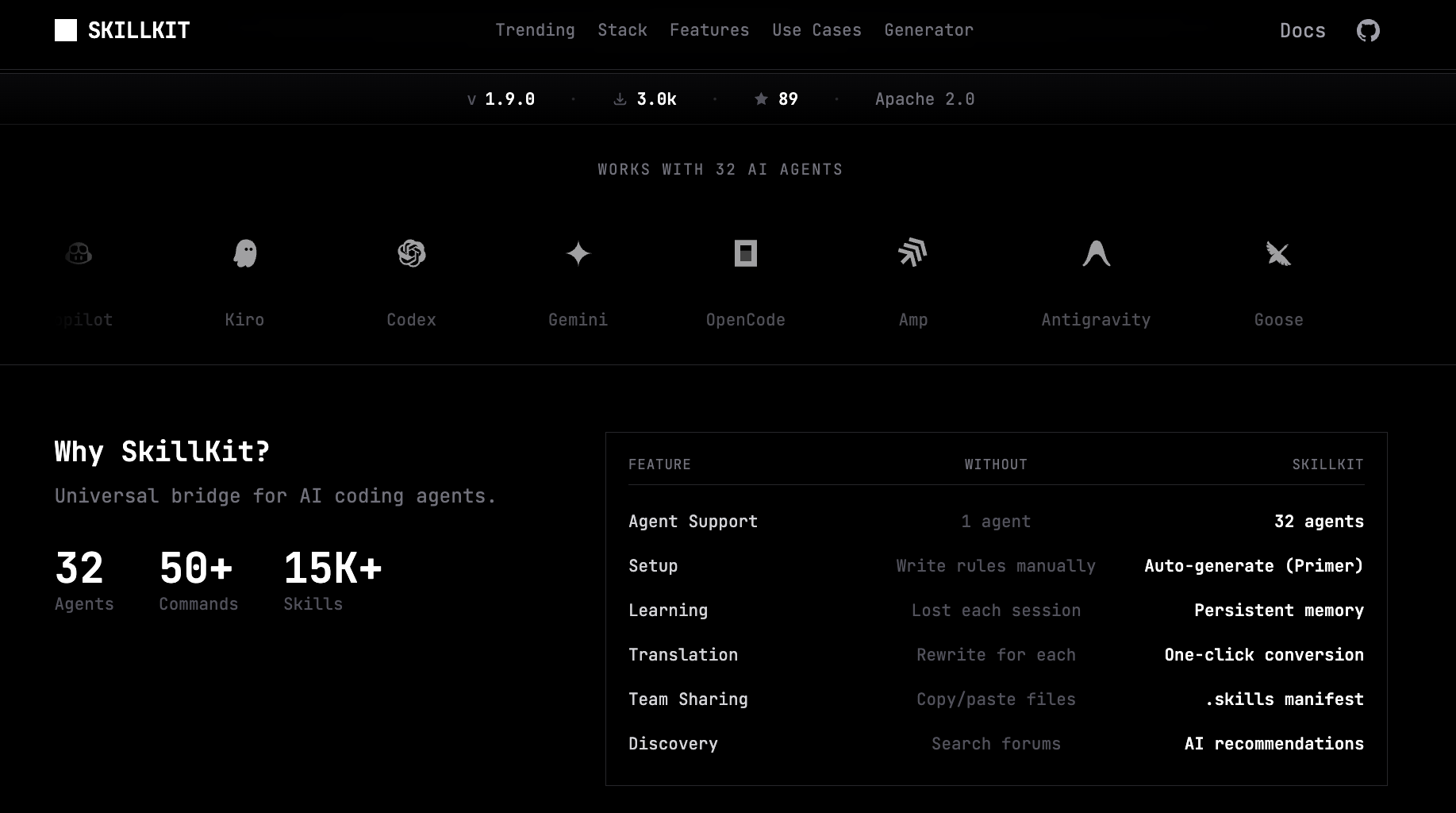Select the Use Cases menu item
The image size is (1456, 813).
coord(816,30)
